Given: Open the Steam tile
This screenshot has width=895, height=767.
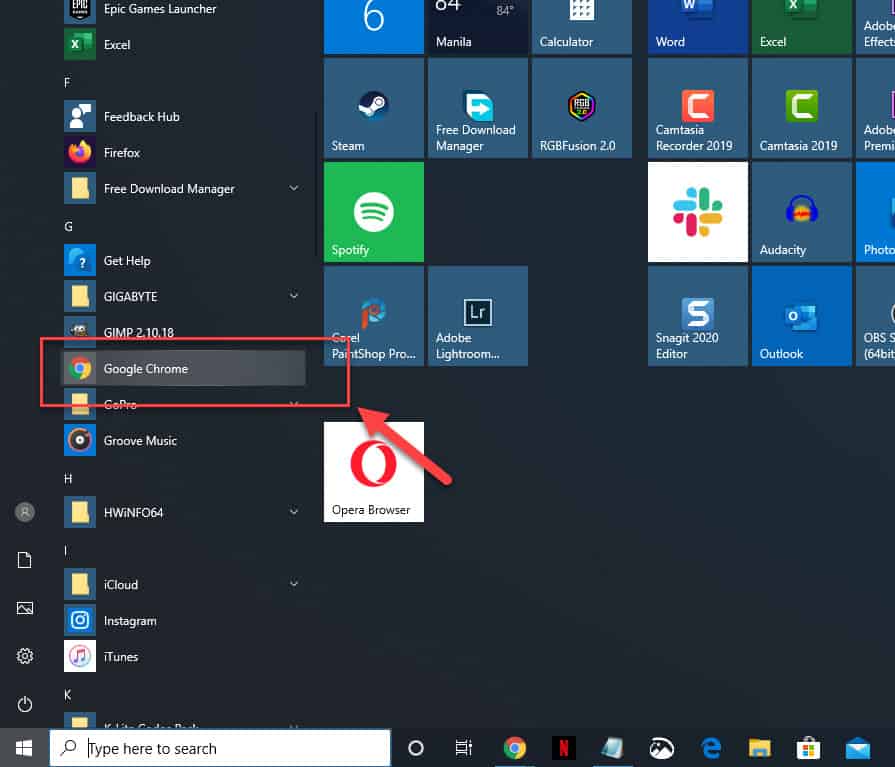Looking at the screenshot, I should coord(374,108).
